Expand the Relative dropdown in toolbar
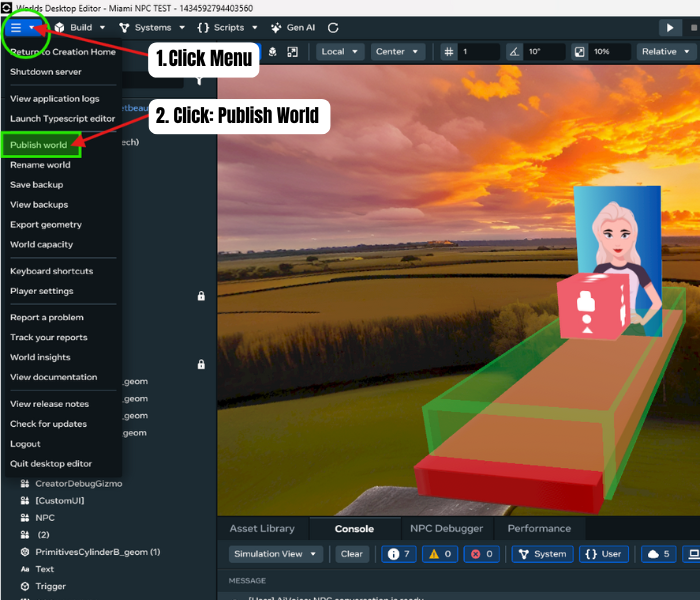Image resolution: width=700 pixels, height=600 pixels. 665,51
